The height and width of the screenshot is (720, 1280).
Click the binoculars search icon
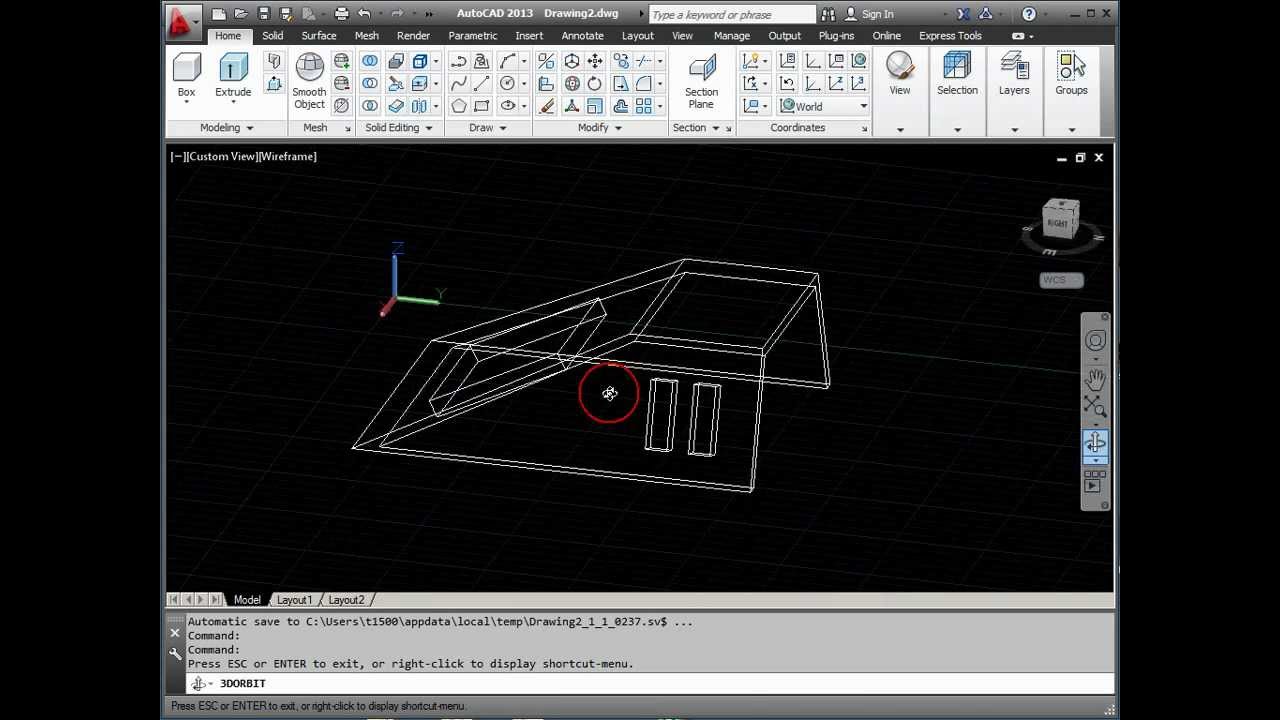pos(828,14)
